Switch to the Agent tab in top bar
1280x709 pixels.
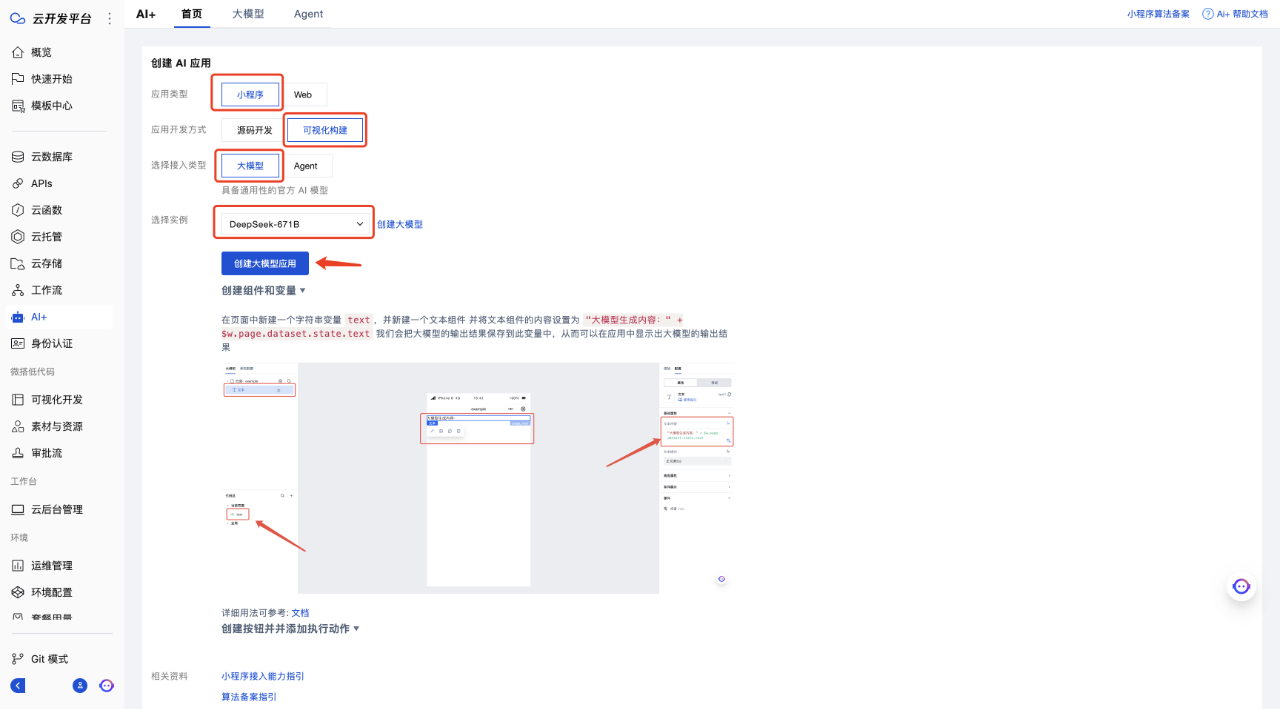308,14
